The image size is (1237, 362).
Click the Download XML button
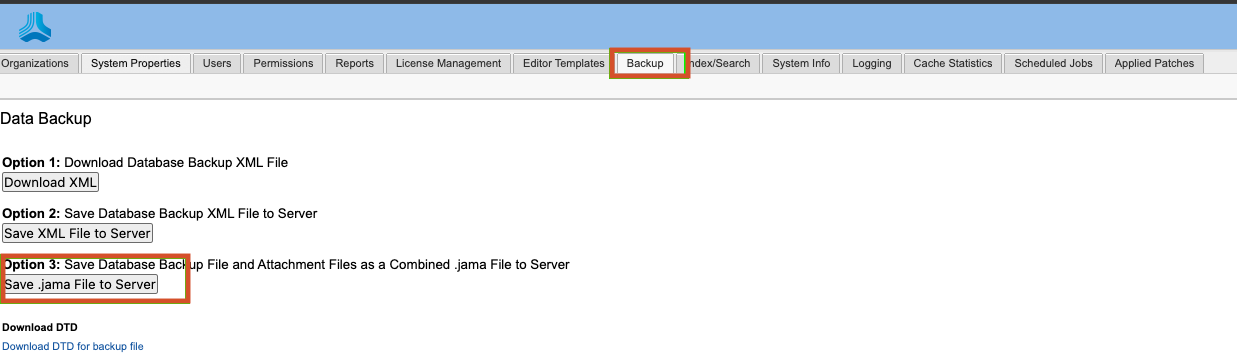pos(51,182)
